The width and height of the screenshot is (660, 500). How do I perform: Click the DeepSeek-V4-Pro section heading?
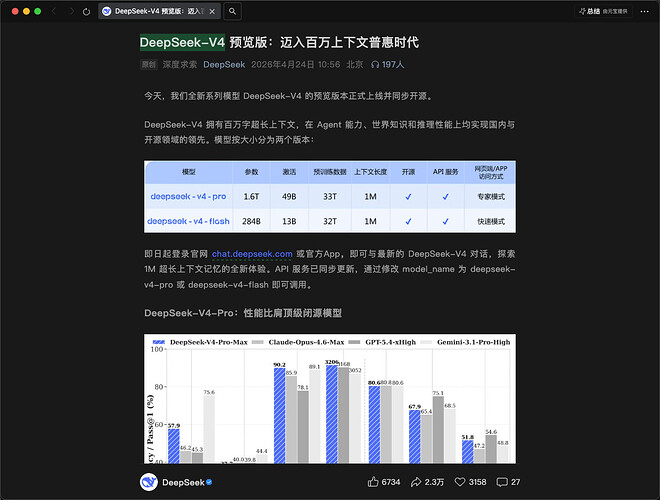(243, 313)
